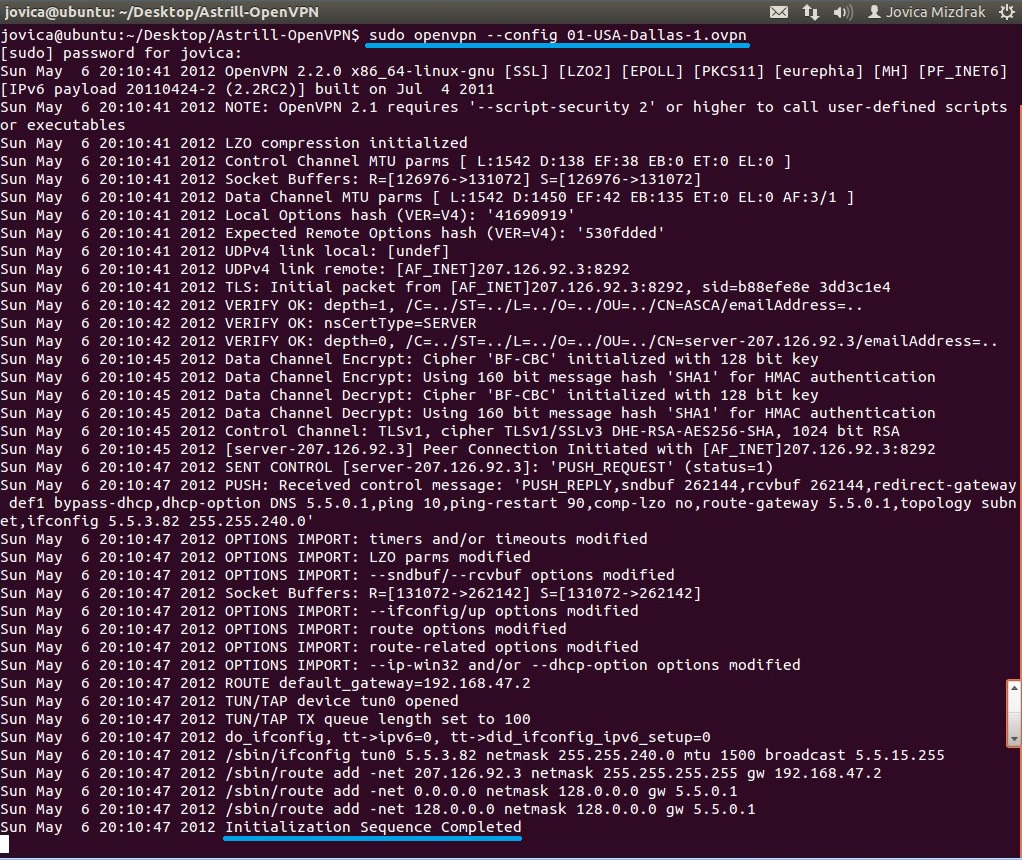Click the 'UDPv4 link remote' line

click(315, 269)
